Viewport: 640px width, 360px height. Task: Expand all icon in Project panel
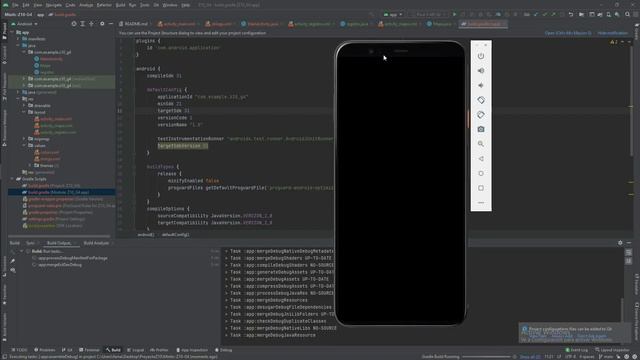tap(82, 24)
